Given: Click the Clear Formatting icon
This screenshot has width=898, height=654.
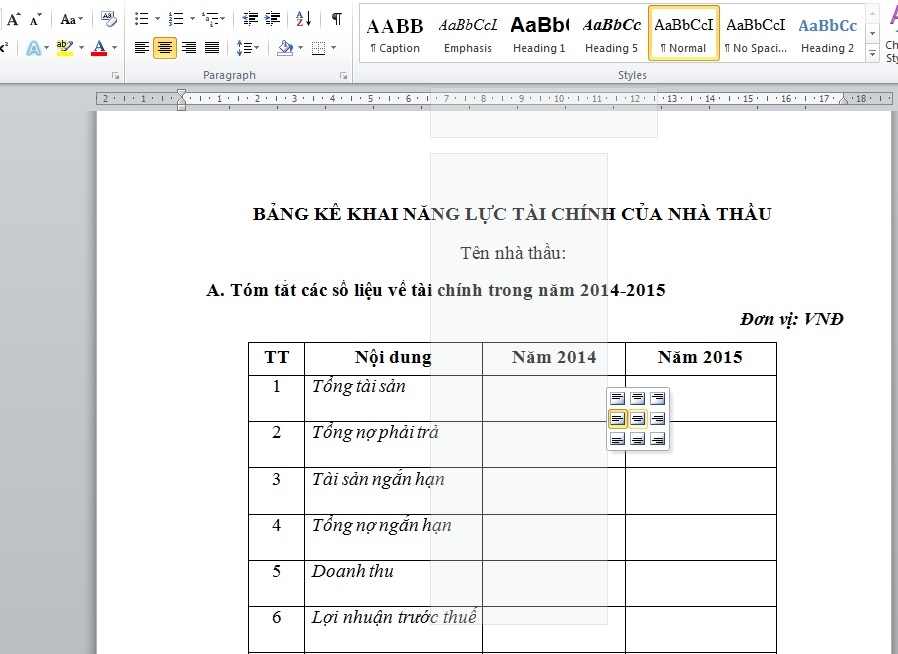Looking at the screenshot, I should 109,18.
